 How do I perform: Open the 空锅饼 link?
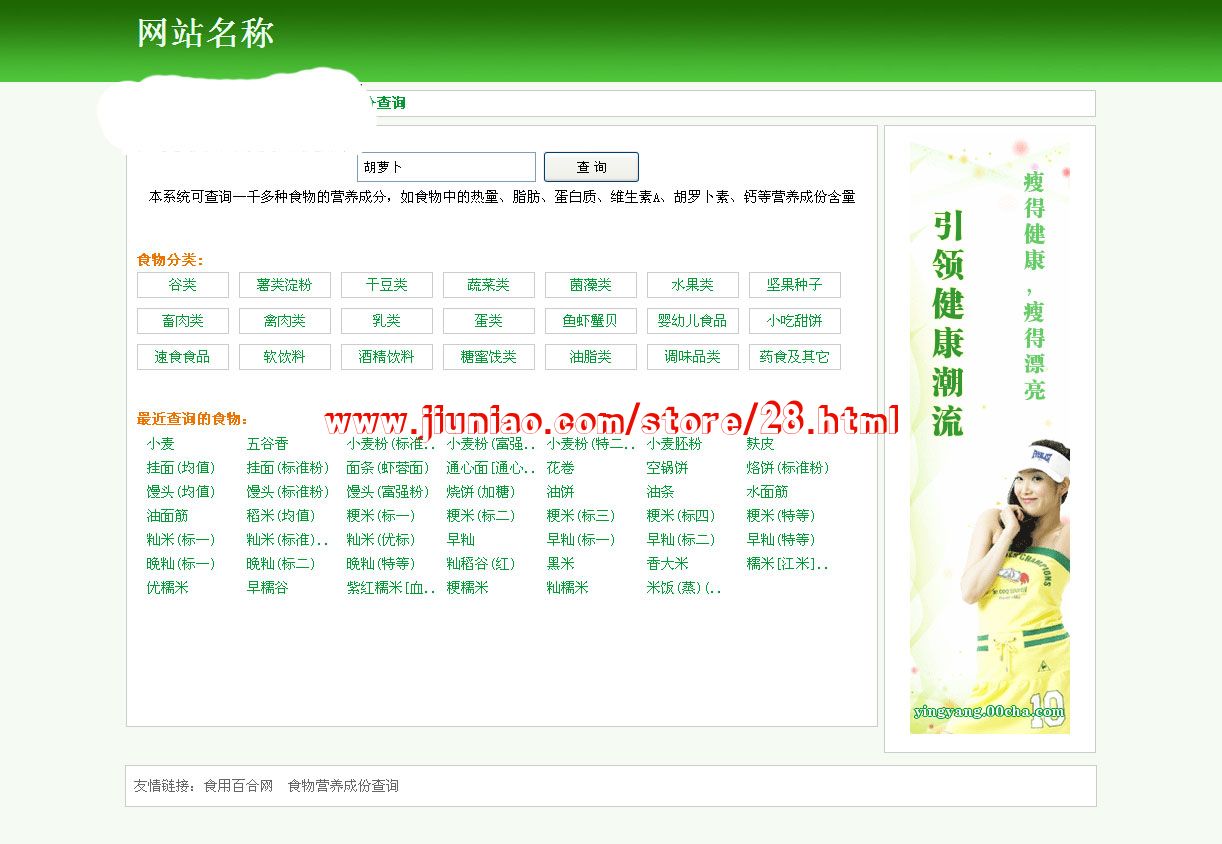668,468
